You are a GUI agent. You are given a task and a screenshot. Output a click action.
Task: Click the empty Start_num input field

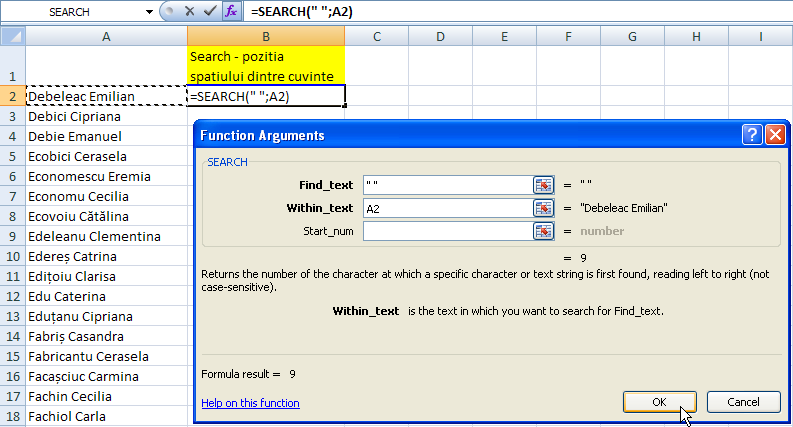click(448, 231)
